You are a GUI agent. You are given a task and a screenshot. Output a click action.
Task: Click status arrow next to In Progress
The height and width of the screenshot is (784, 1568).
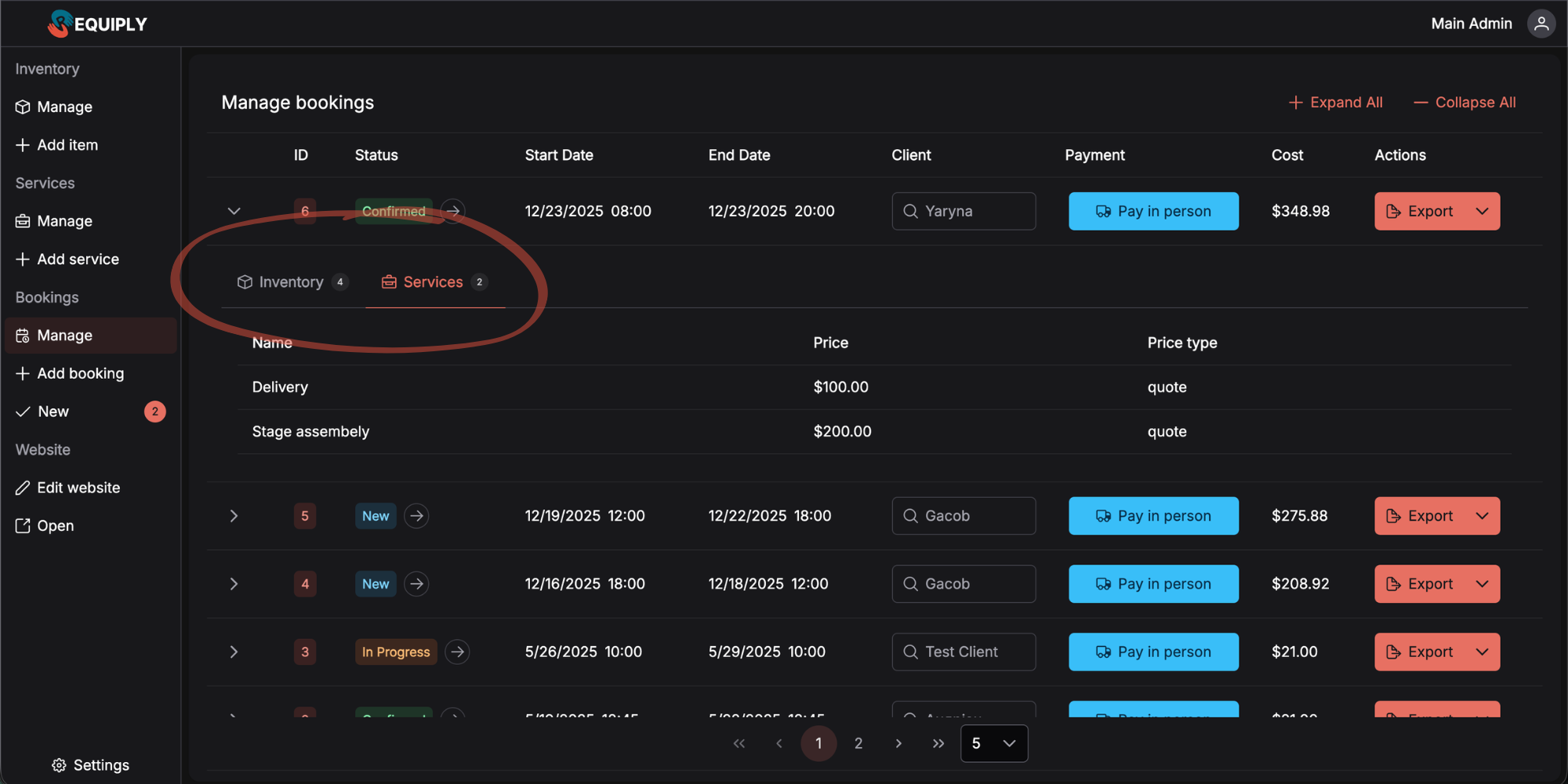[457, 652]
